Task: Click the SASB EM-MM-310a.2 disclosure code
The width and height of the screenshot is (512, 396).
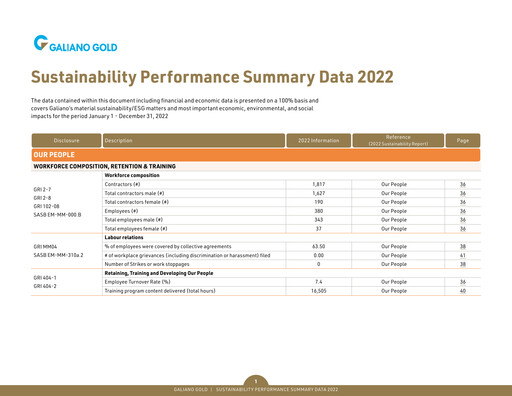Action: pos(58,255)
